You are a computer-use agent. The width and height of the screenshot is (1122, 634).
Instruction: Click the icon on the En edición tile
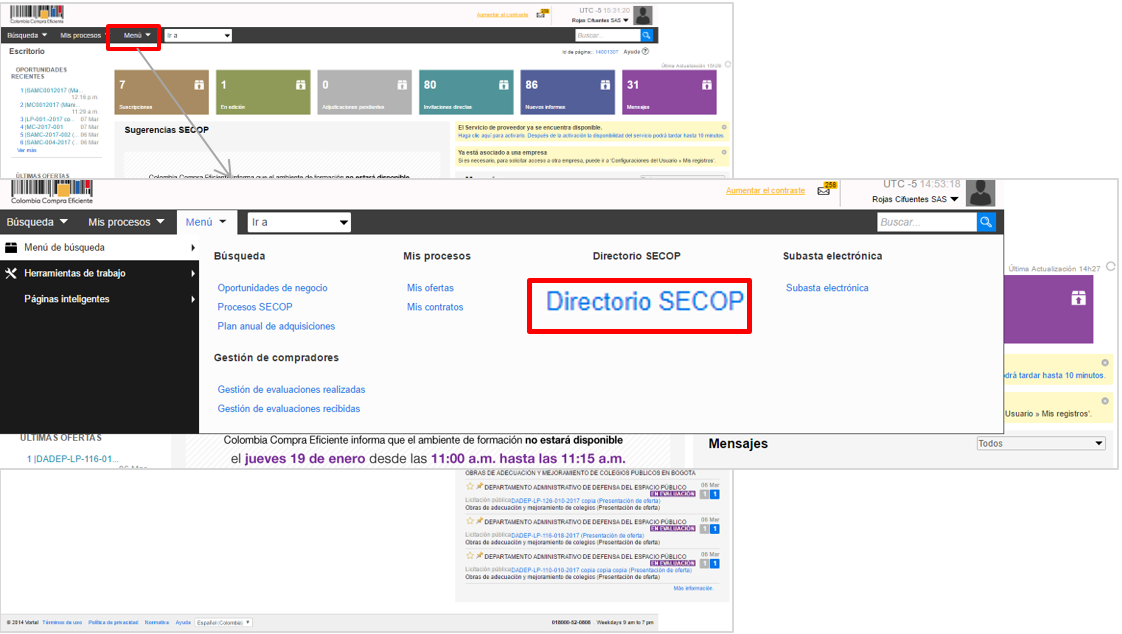tap(301, 84)
